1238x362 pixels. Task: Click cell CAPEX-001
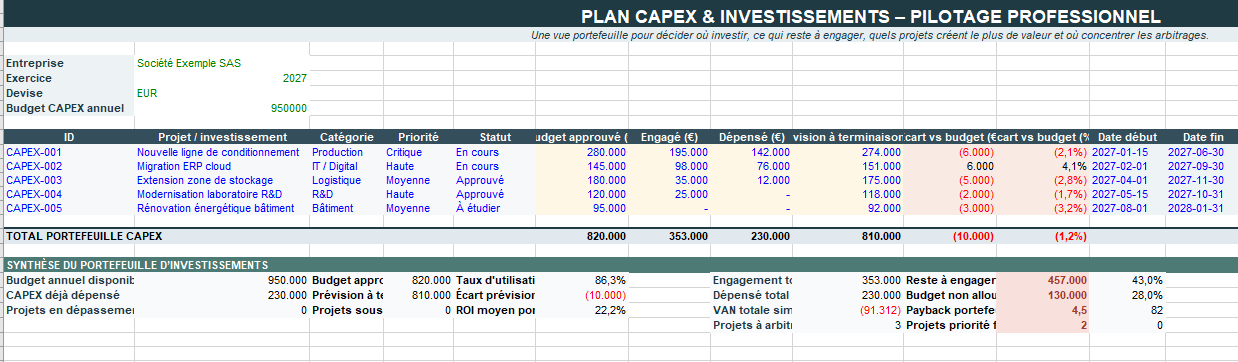[69, 152]
